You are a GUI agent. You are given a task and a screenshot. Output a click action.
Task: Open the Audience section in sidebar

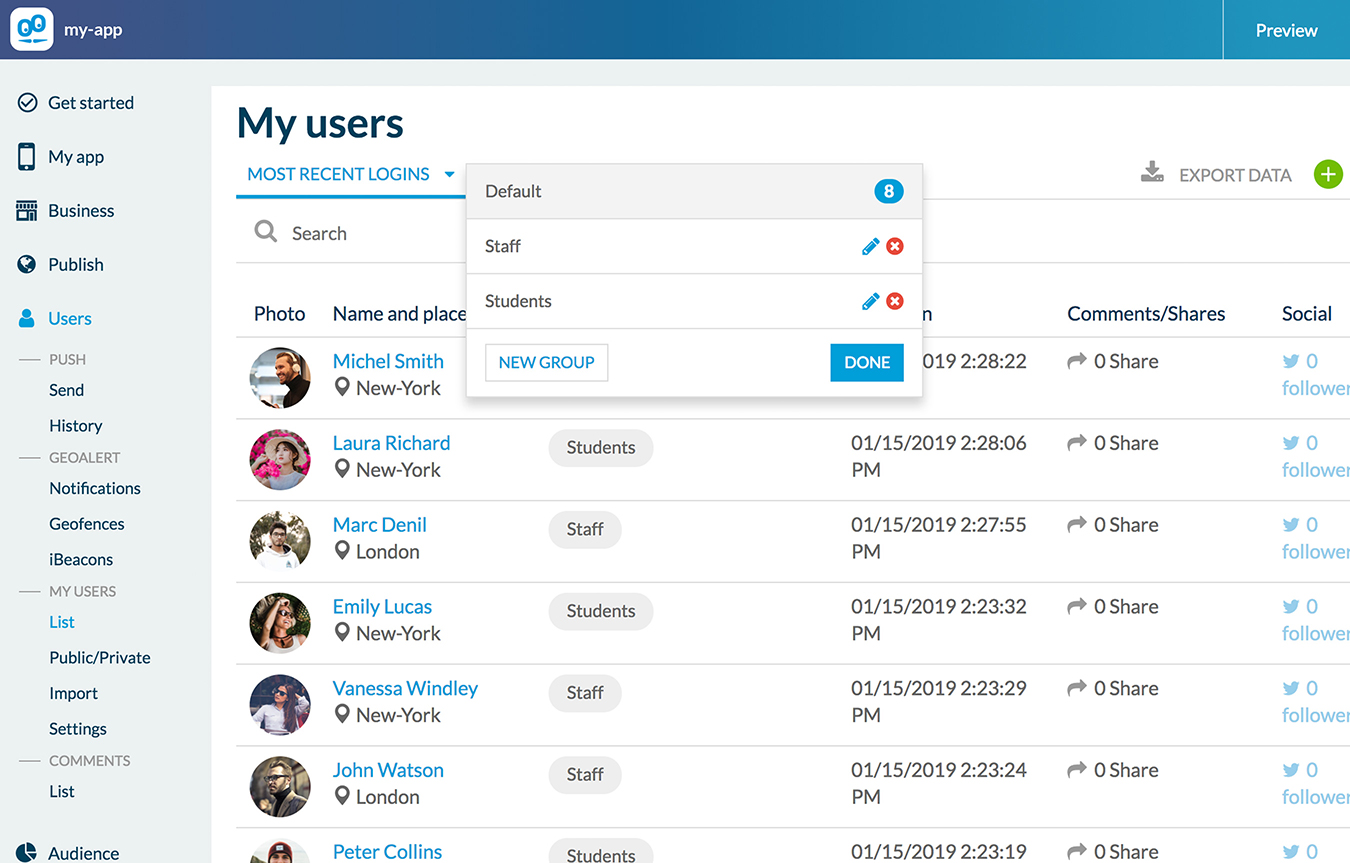83,852
